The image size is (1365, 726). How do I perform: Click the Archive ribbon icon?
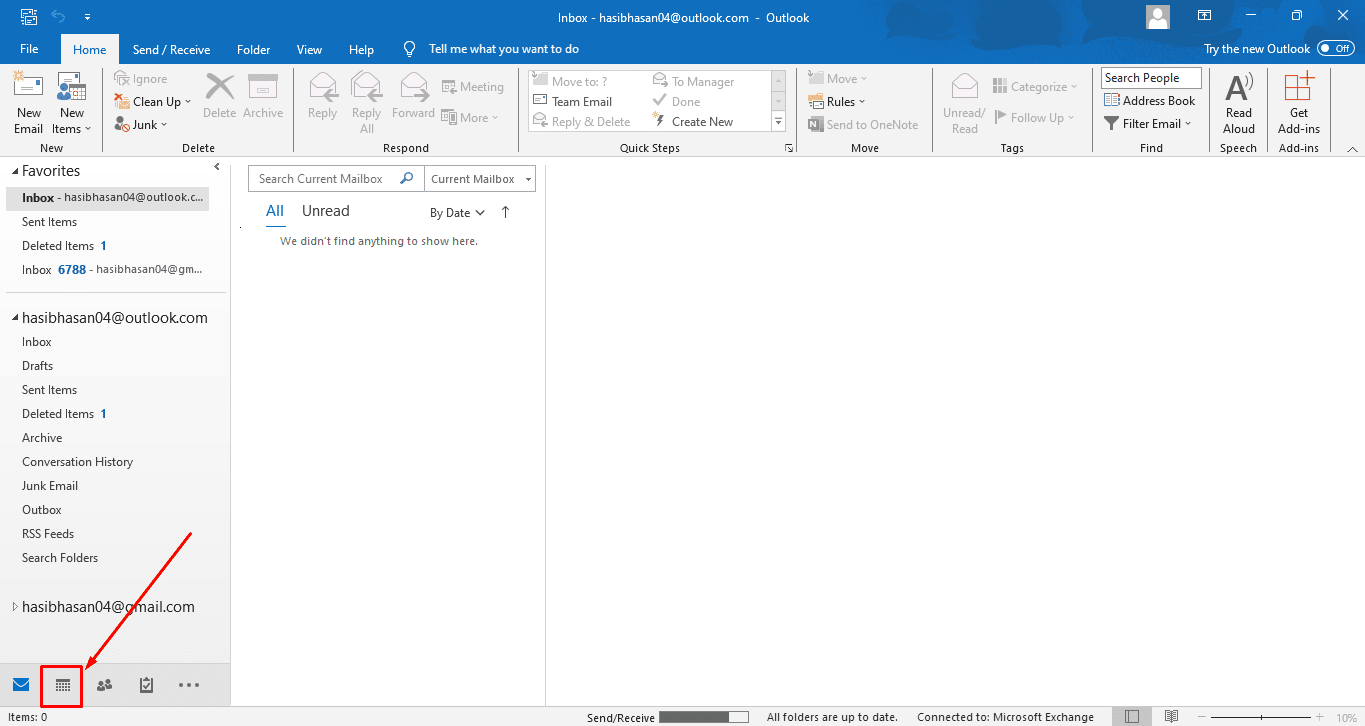(x=263, y=96)
